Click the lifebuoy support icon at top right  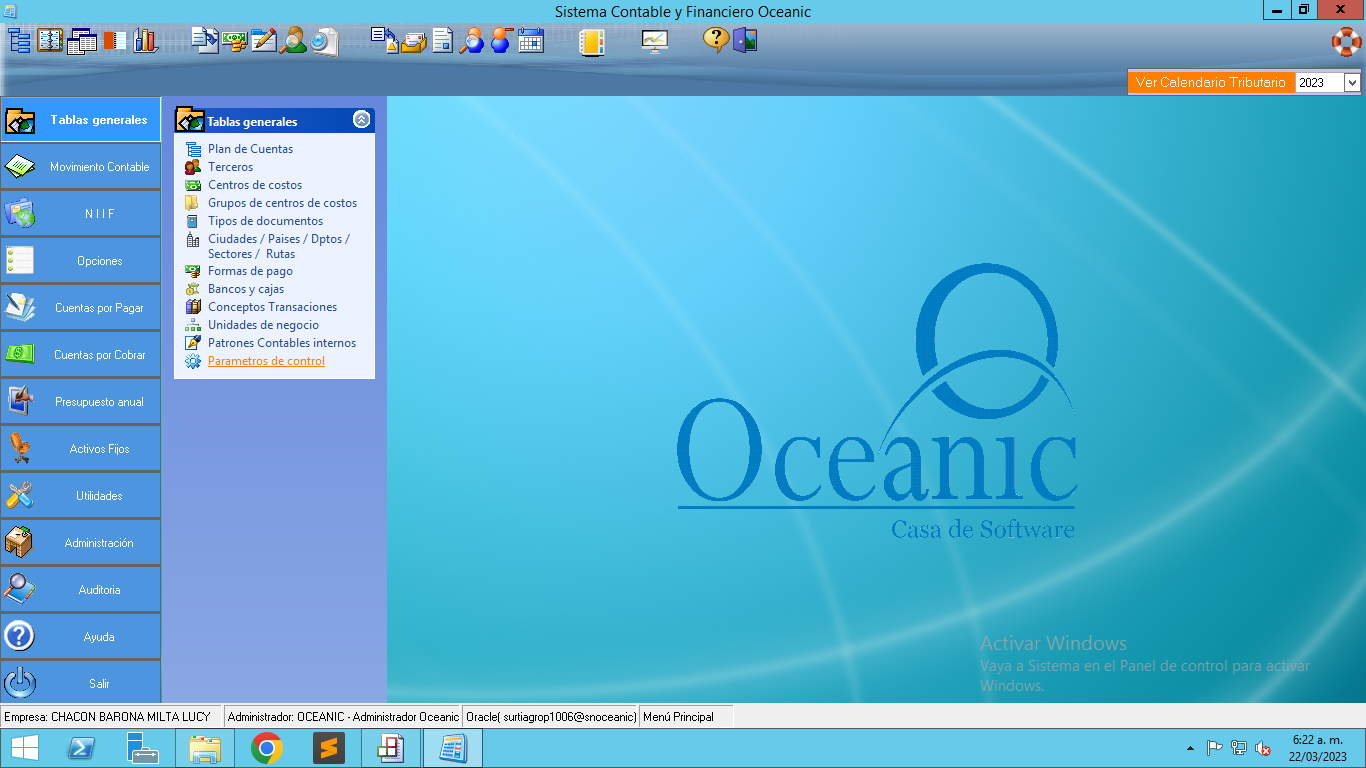pos(1346,41)
